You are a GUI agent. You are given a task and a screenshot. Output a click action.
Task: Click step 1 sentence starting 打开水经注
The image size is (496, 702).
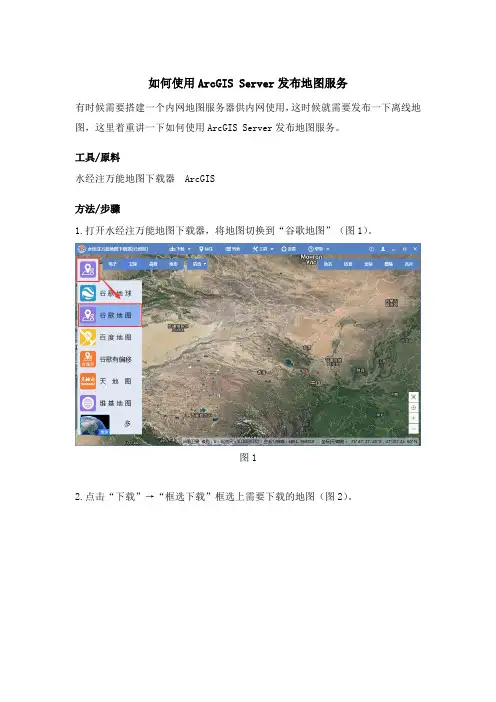tap(224, 231)
